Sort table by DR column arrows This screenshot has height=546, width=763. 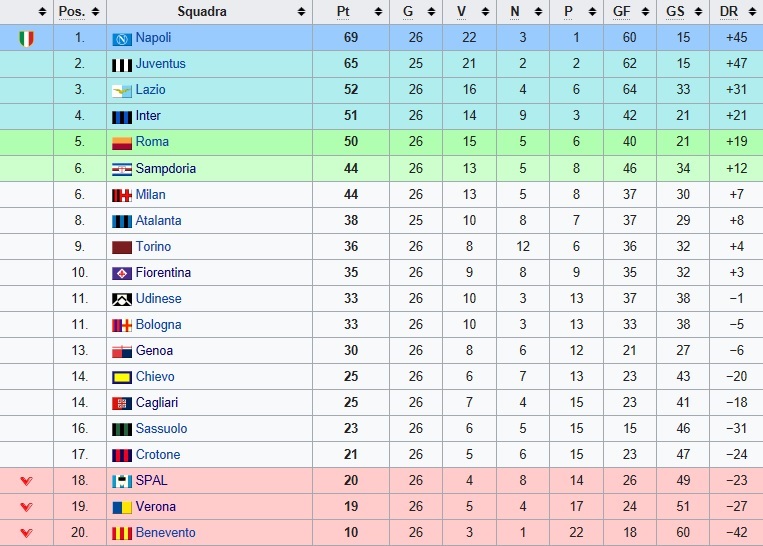pyautogui.click(x=751, y=12)
